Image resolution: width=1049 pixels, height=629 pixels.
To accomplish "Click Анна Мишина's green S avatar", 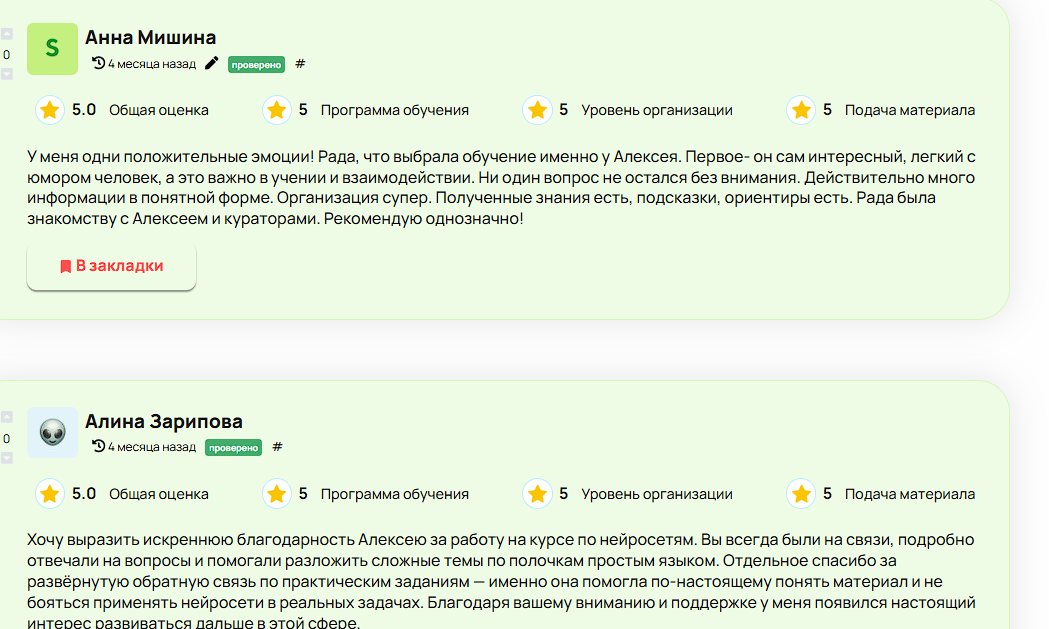I will point(52,49).
